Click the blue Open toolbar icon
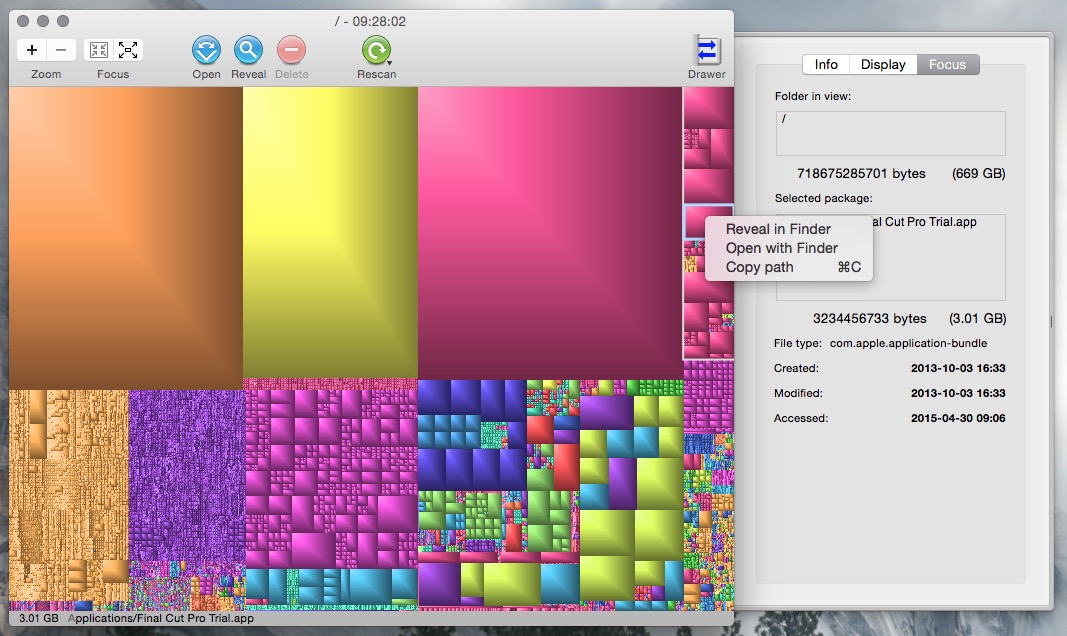 pyautogui.click(x=206, y=50)
